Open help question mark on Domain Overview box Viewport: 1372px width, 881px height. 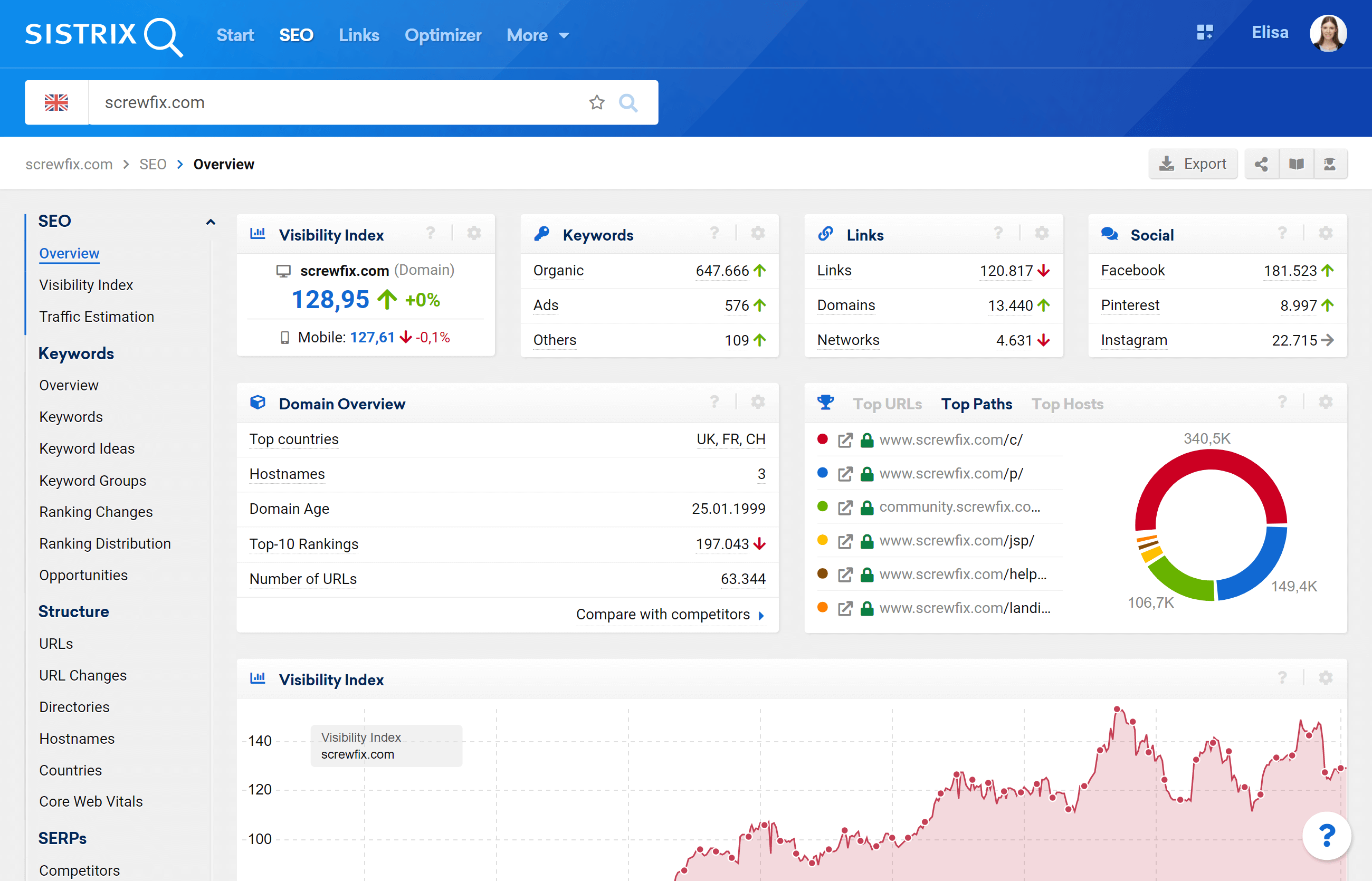[714, 402]
